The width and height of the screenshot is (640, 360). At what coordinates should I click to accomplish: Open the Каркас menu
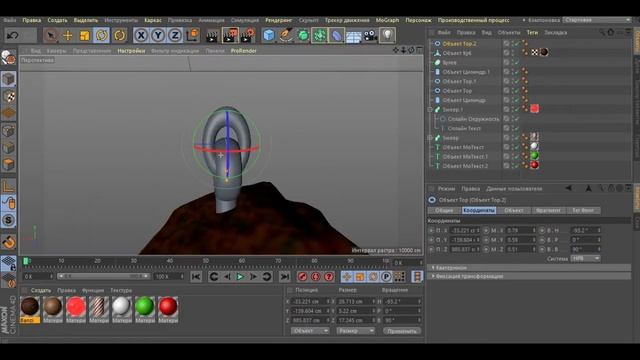tap(153, 20)
